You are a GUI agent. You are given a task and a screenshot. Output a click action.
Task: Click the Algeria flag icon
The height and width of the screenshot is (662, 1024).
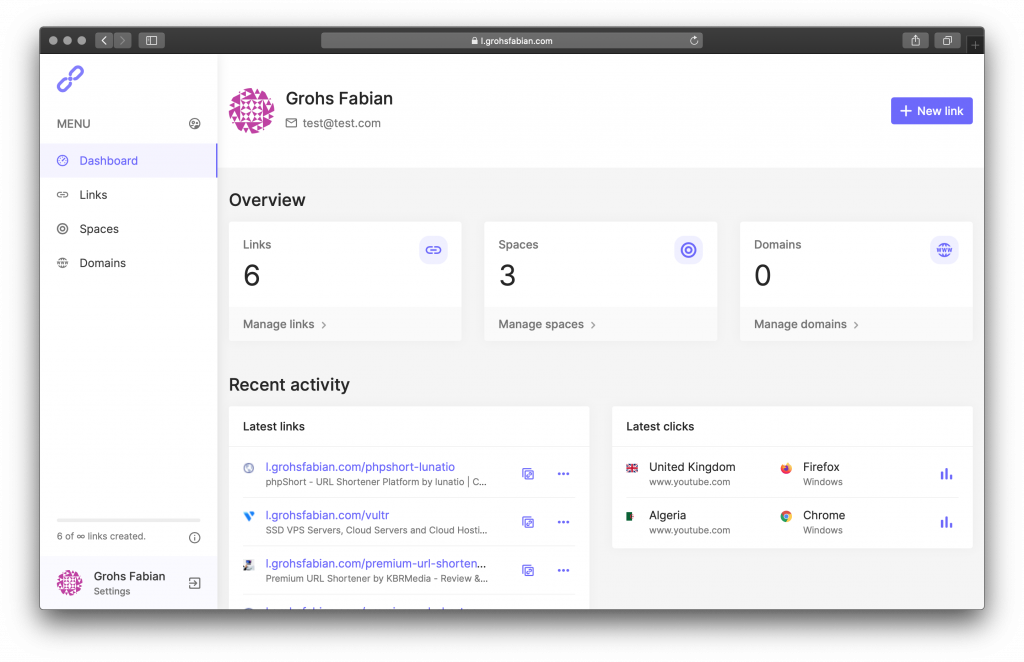click(630, 516)
